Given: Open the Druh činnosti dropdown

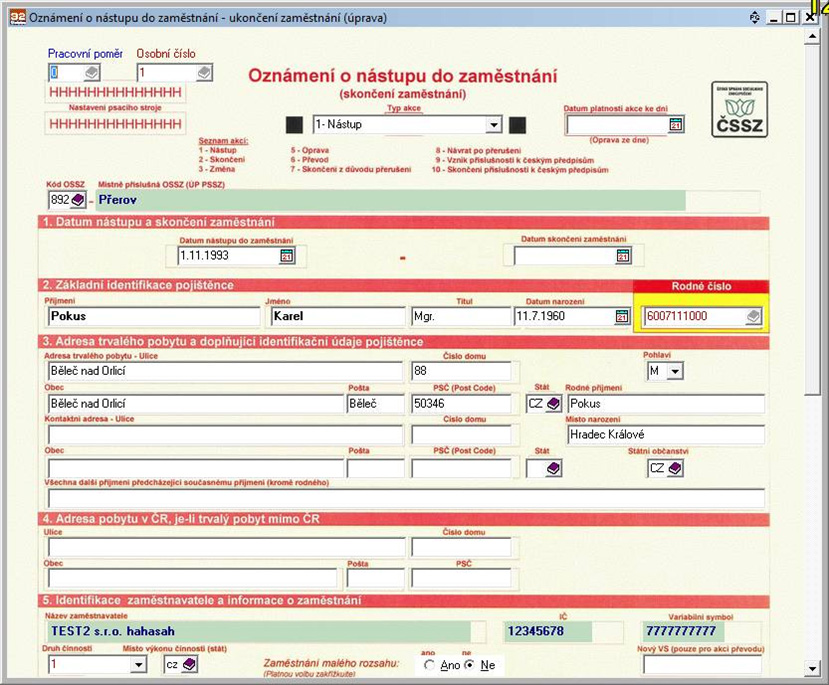Looking at the screenshot, I should pyautogui.click(x=139, y=664).
